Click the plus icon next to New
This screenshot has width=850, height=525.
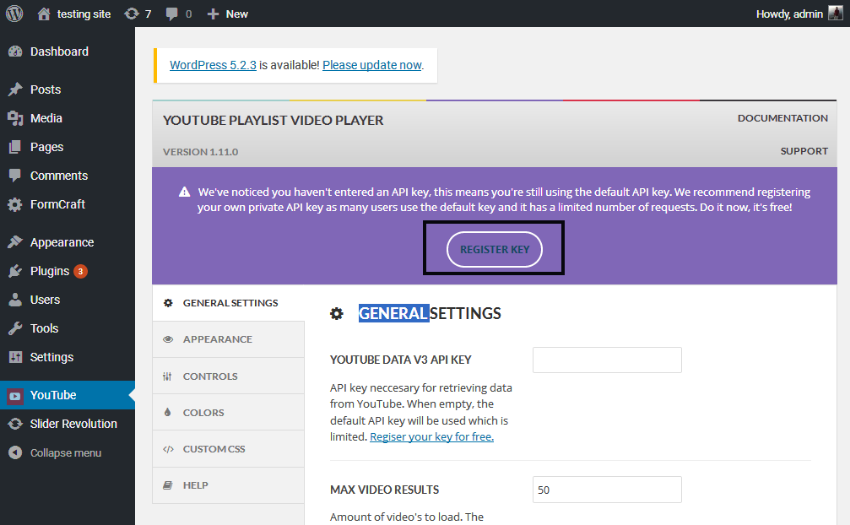[213, 14]
